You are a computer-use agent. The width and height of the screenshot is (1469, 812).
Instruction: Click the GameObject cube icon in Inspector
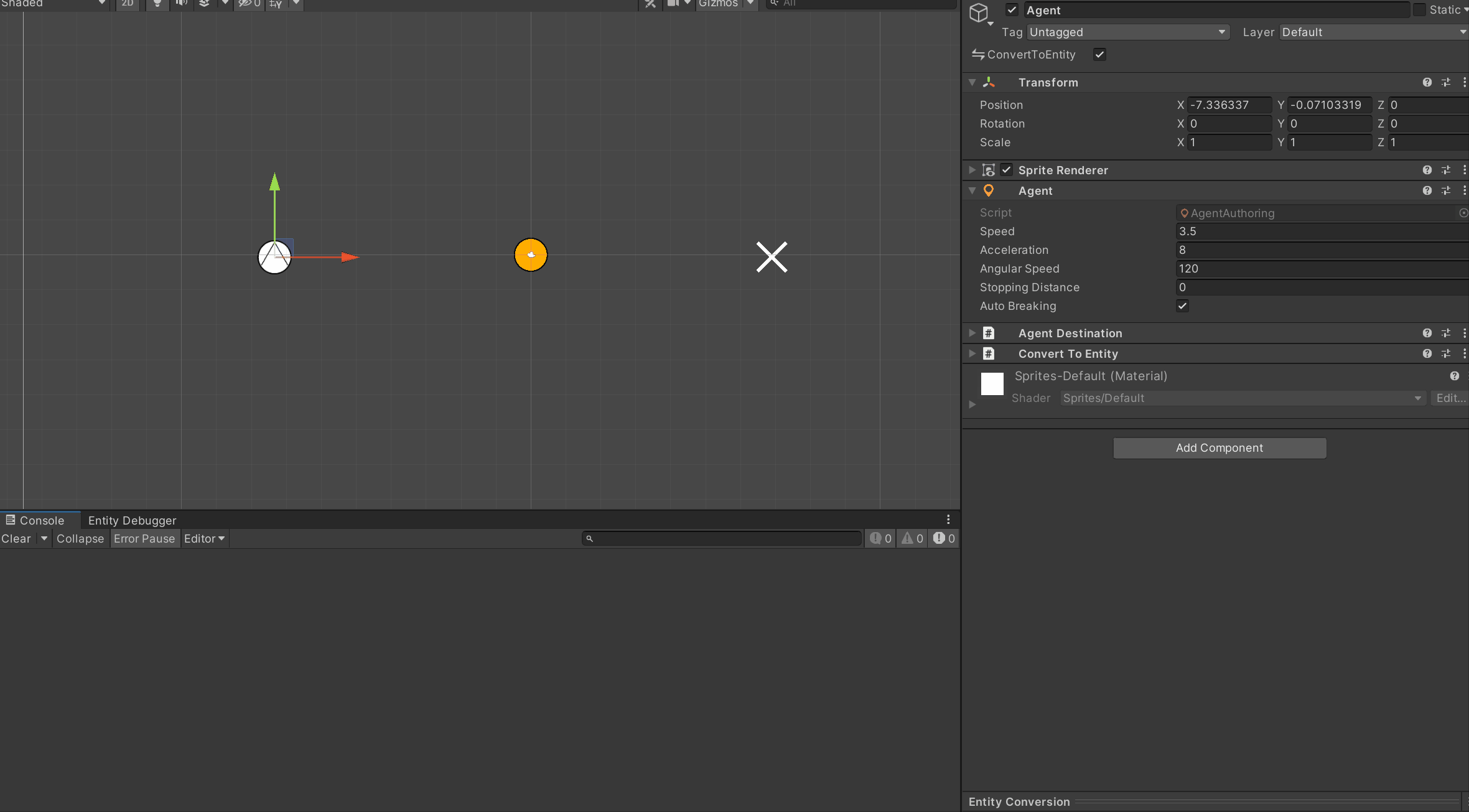pos(979,12)
